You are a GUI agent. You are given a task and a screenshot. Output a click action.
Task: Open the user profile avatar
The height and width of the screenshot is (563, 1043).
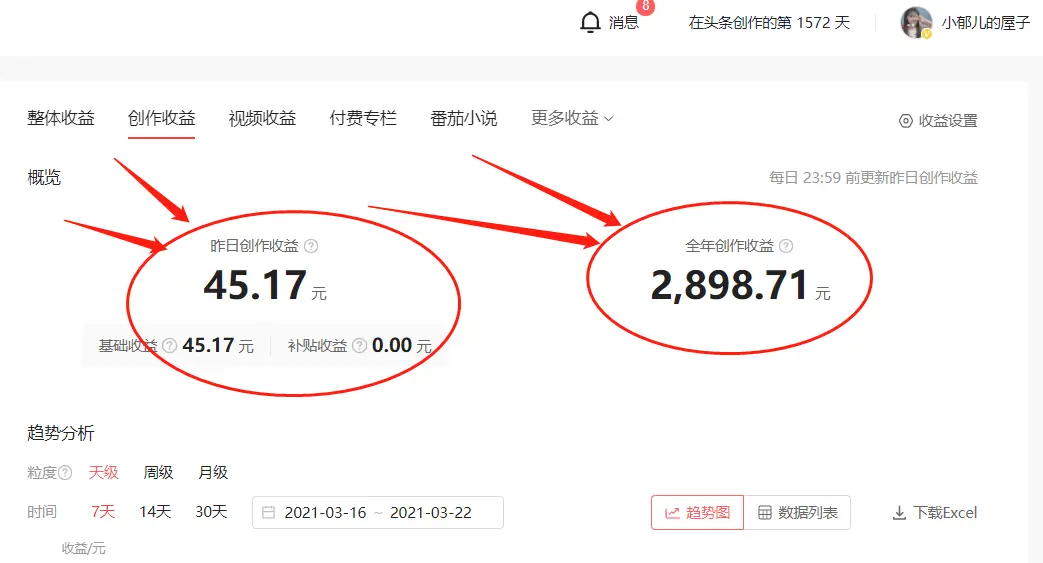[916, 23]
